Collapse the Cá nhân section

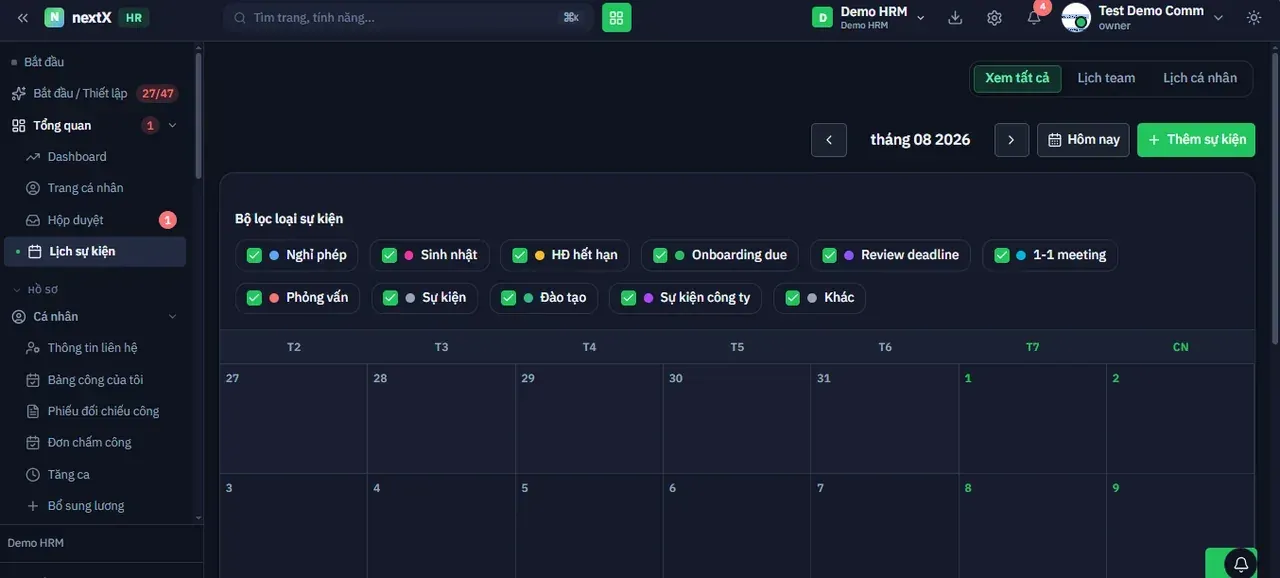point(172,317)
